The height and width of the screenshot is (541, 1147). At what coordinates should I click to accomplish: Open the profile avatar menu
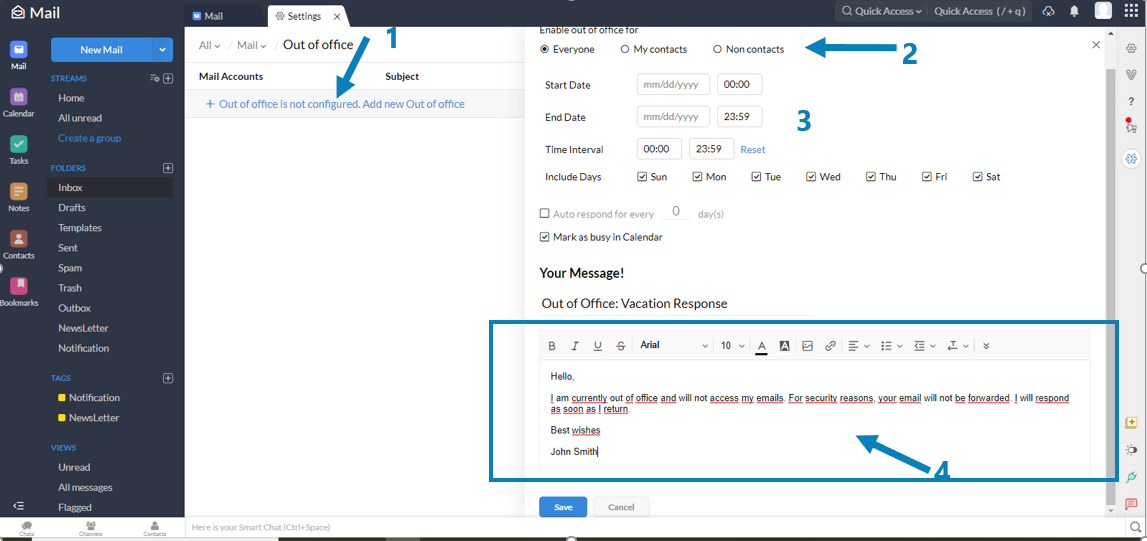[x=1103, y=10]
